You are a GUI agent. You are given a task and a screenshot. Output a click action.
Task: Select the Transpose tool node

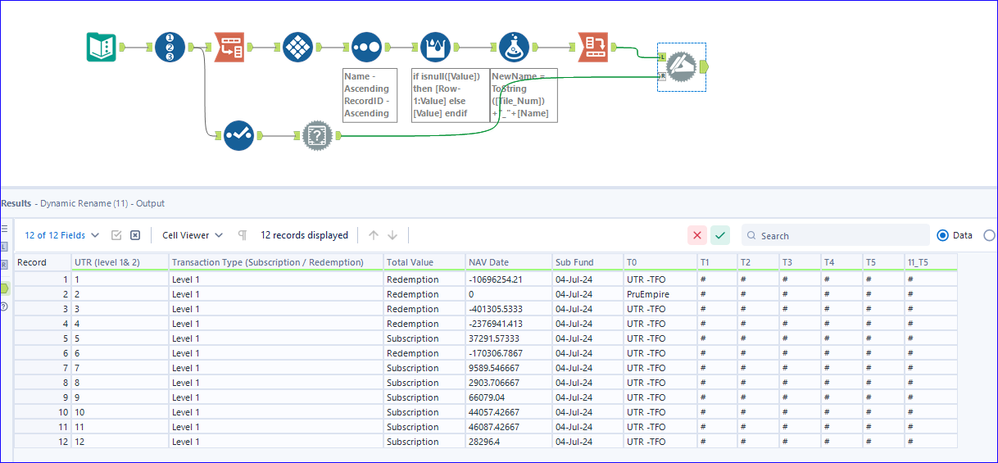pyautogui.click(x=231, y=47)
